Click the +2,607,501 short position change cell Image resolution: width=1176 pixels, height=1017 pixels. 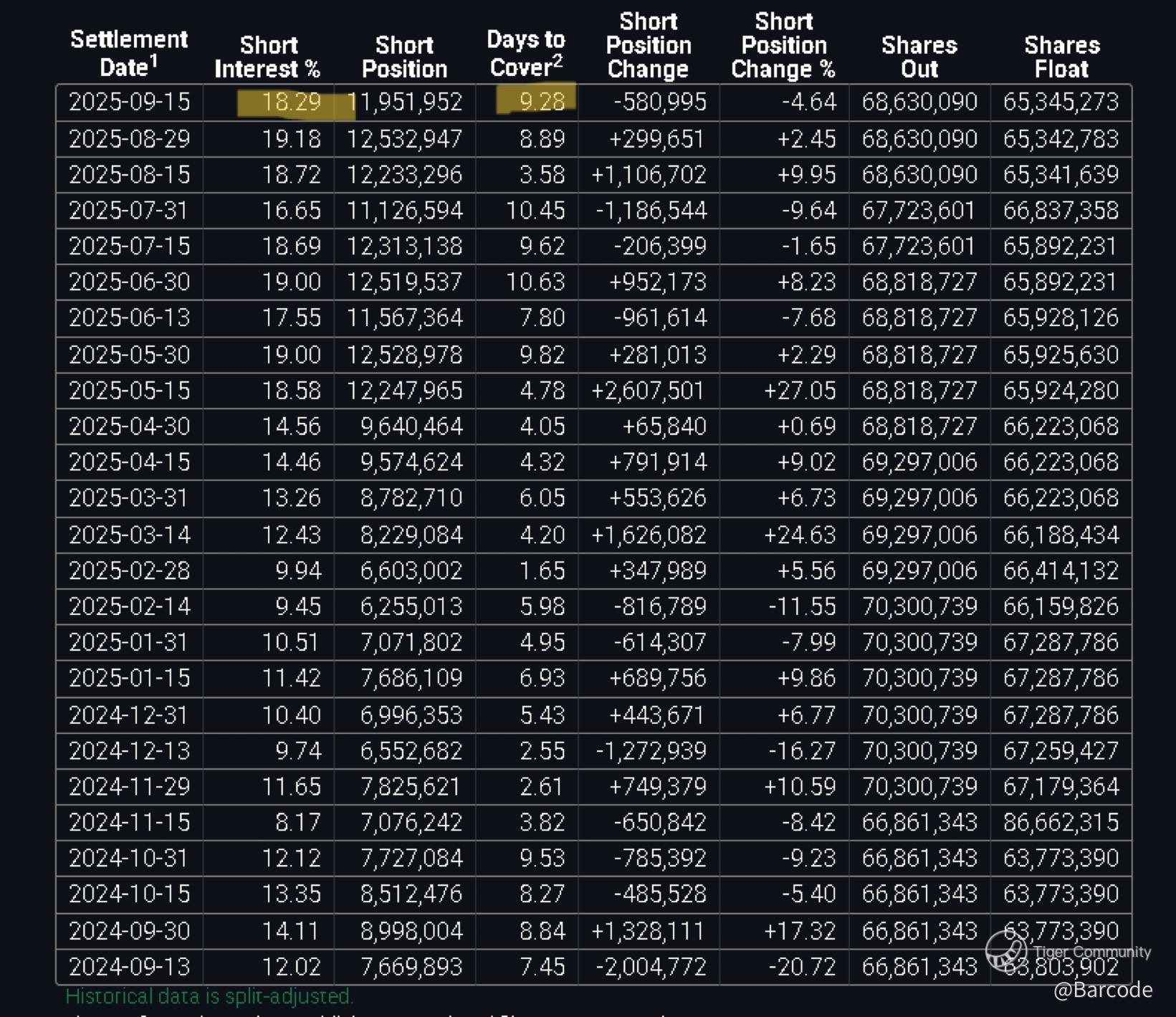click(649, 391)
